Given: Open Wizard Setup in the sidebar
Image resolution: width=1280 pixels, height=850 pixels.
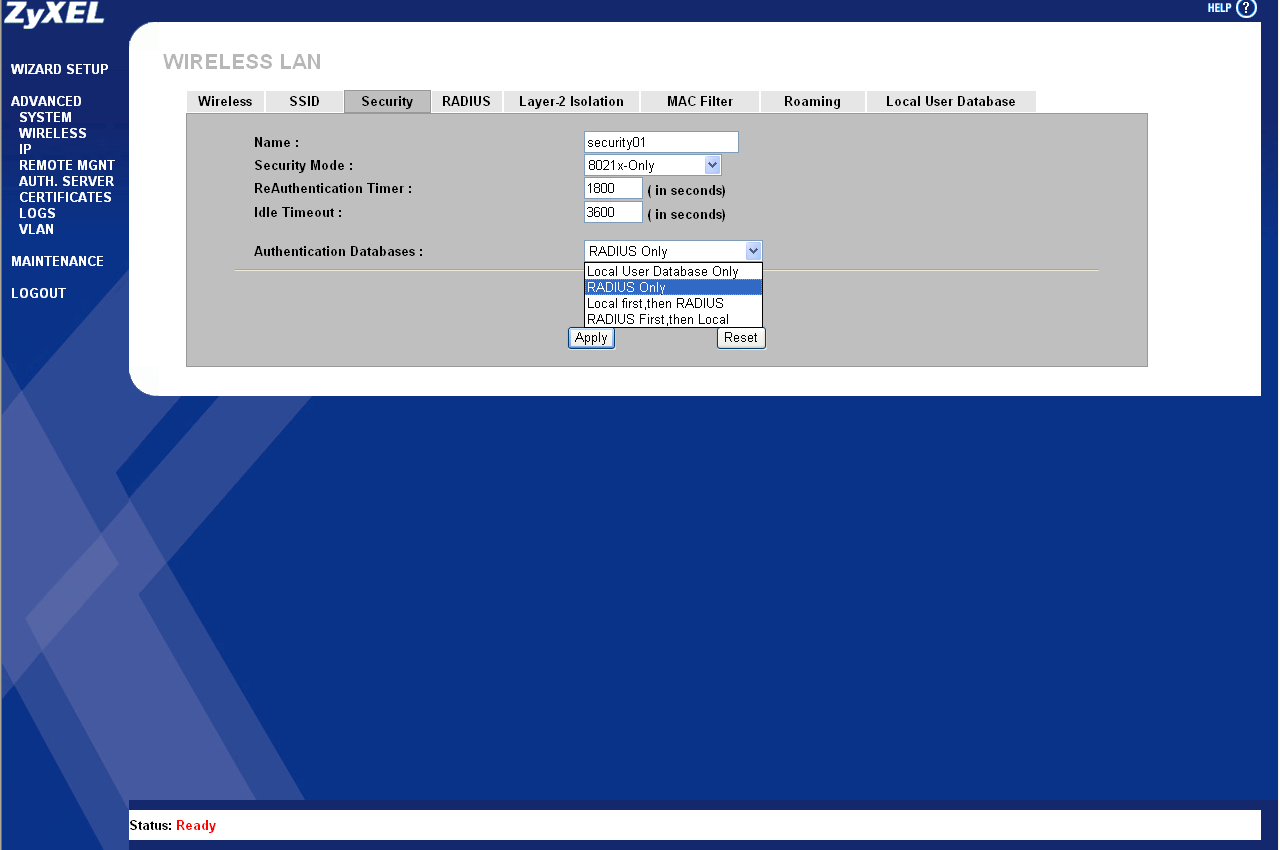Looking at the screenshot, I should (60, 69).
